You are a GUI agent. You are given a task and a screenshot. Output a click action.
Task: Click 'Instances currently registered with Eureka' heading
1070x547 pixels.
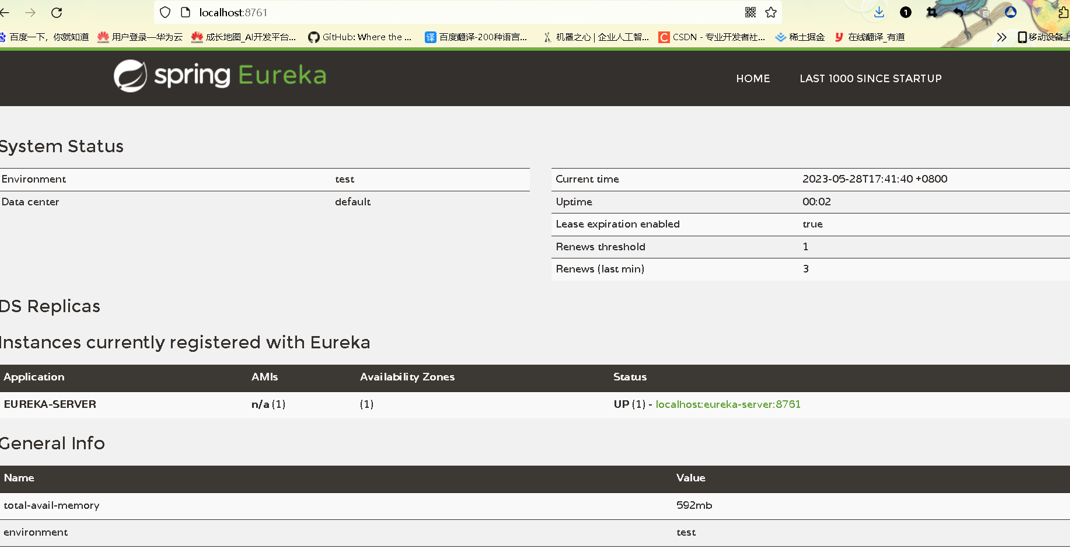(185, 342)
